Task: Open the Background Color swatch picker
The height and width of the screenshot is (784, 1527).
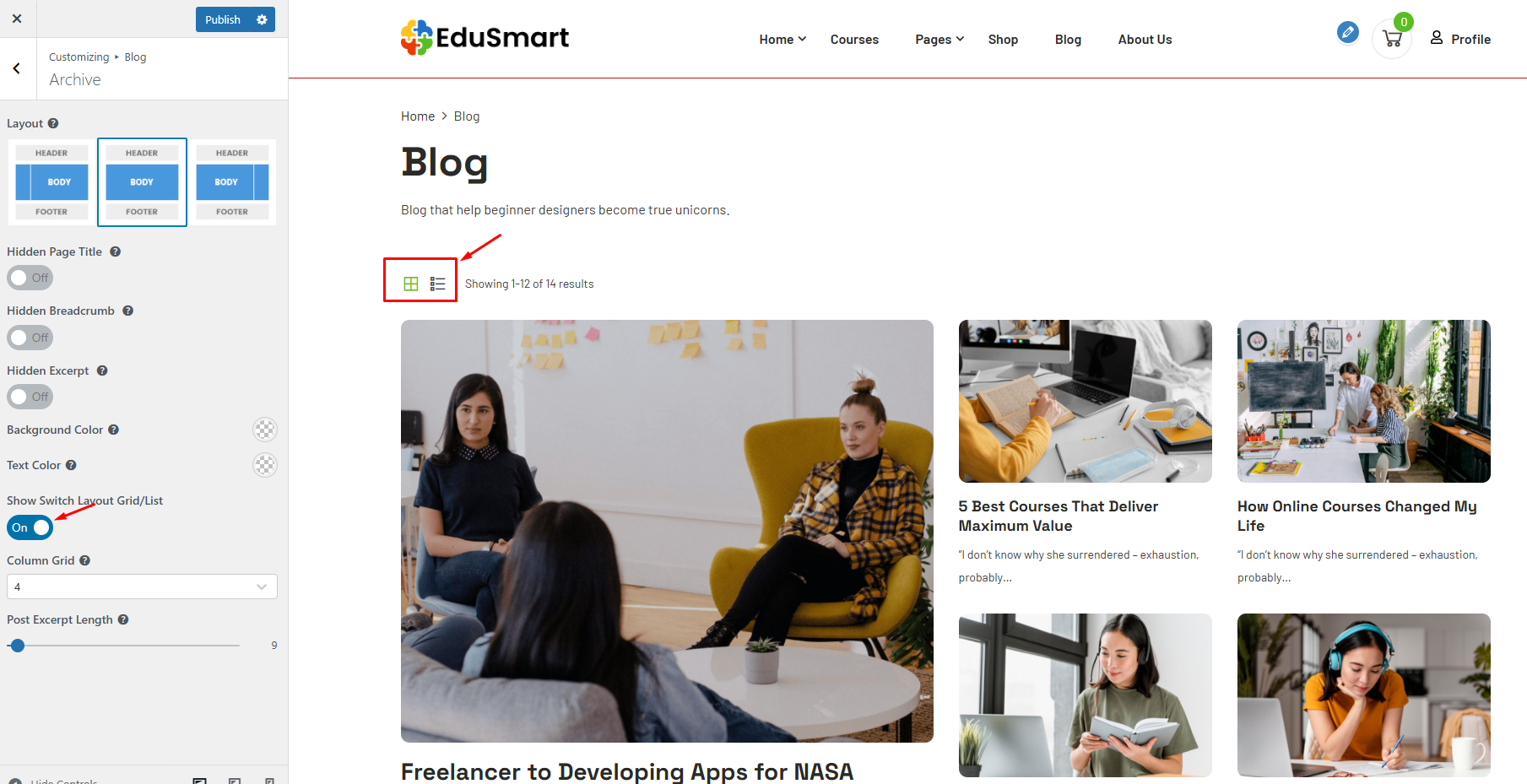Action: (265, 430)
